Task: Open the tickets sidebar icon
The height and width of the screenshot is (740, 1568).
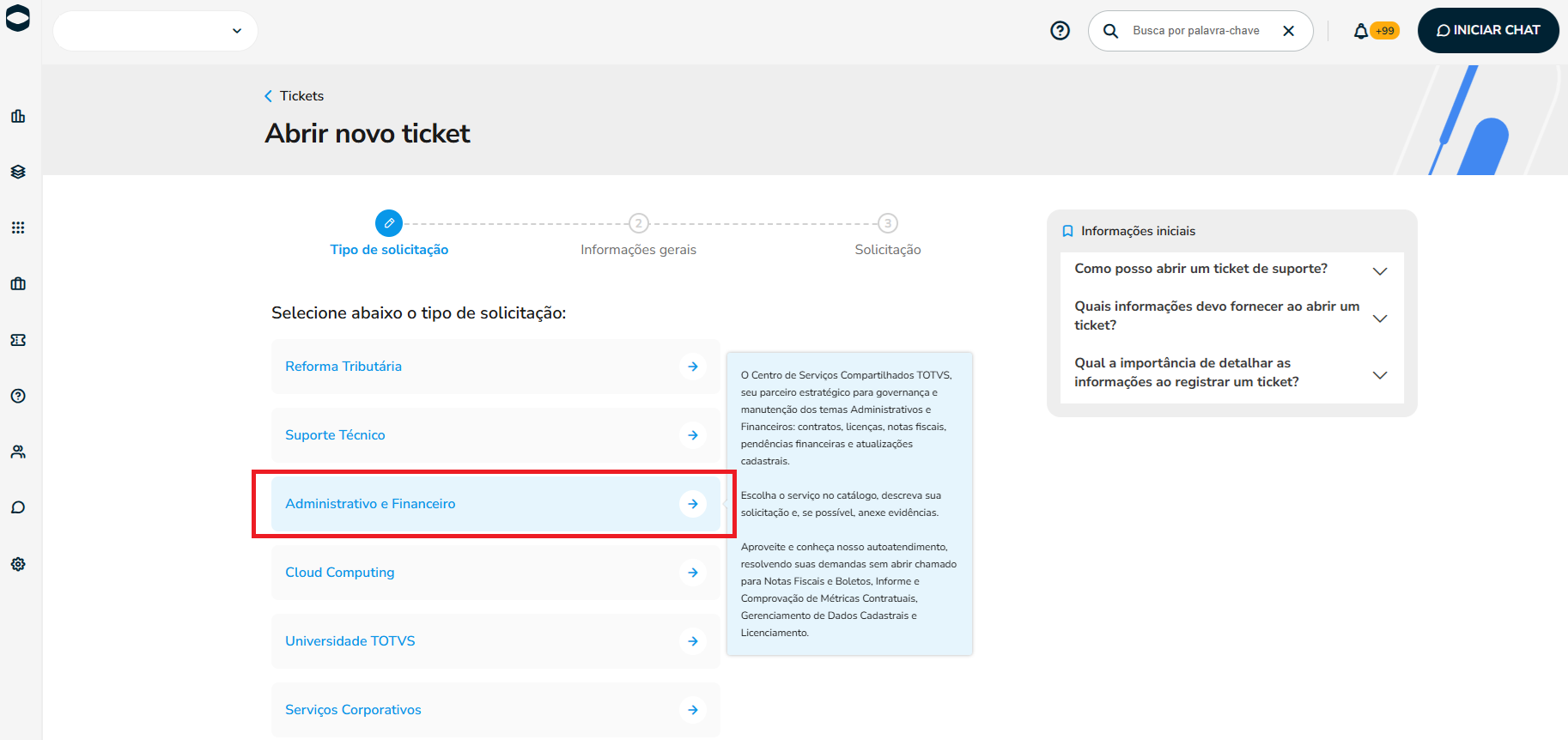Action: (x=18, y=340)
